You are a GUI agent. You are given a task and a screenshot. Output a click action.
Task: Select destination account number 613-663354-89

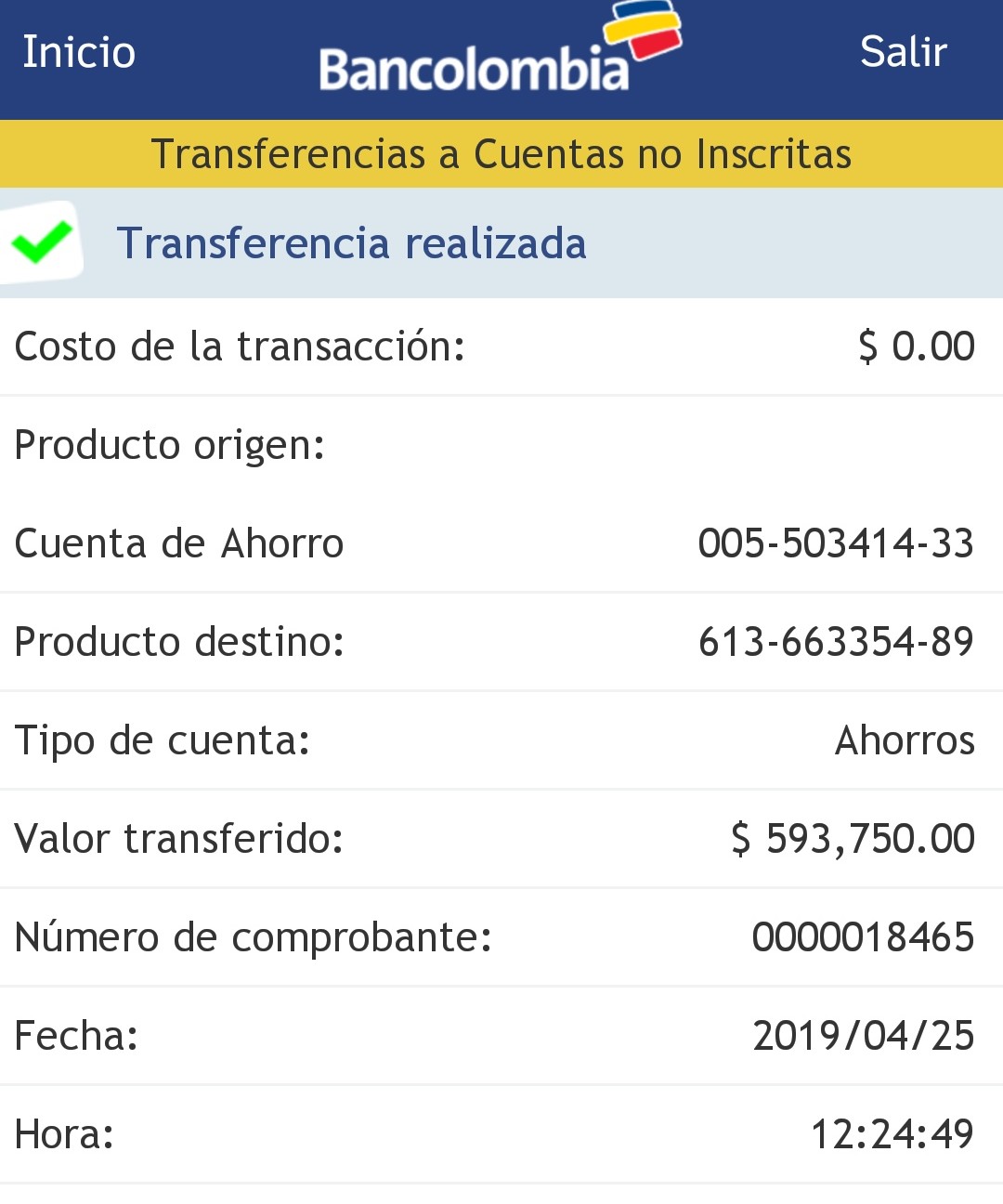point(836,642)
